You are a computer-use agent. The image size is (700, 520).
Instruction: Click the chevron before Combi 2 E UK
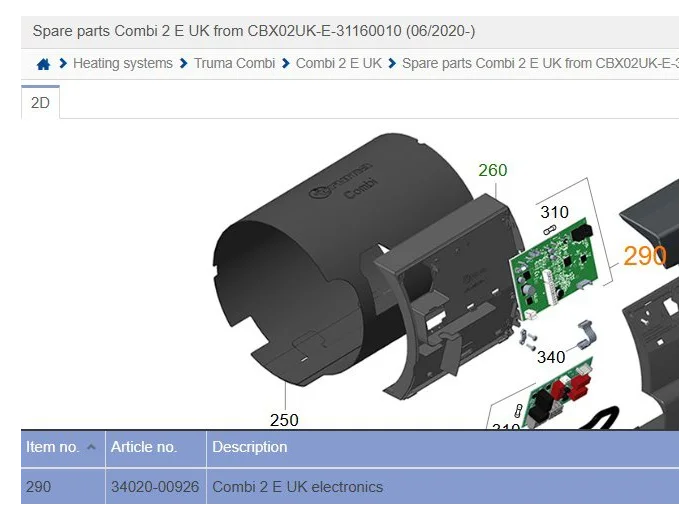(x=286, y=63)
